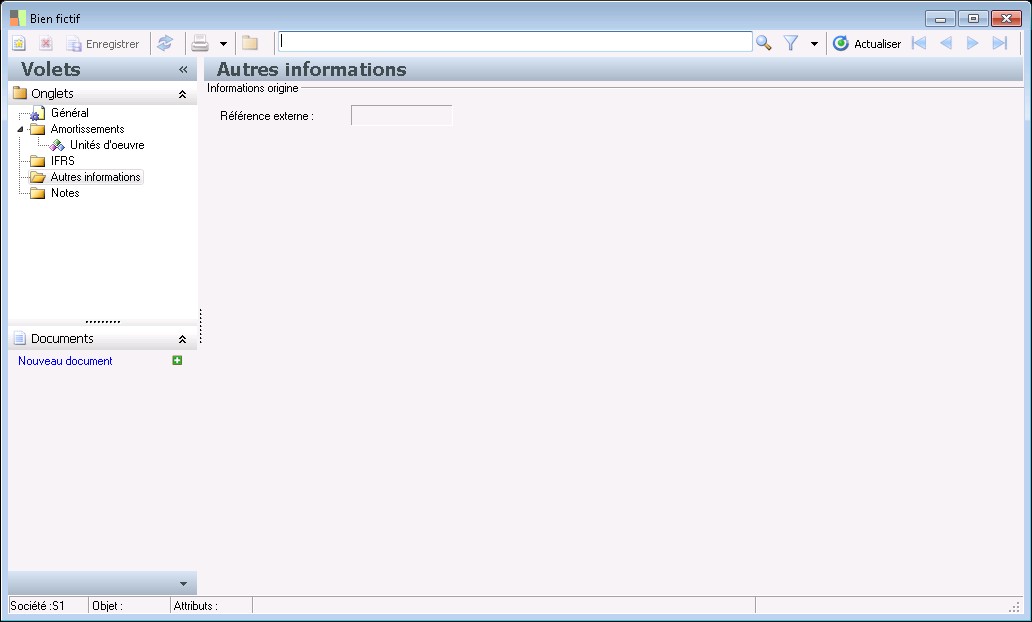Go to first record navigation arrow
1032x622 pixels.
[919, 43]
